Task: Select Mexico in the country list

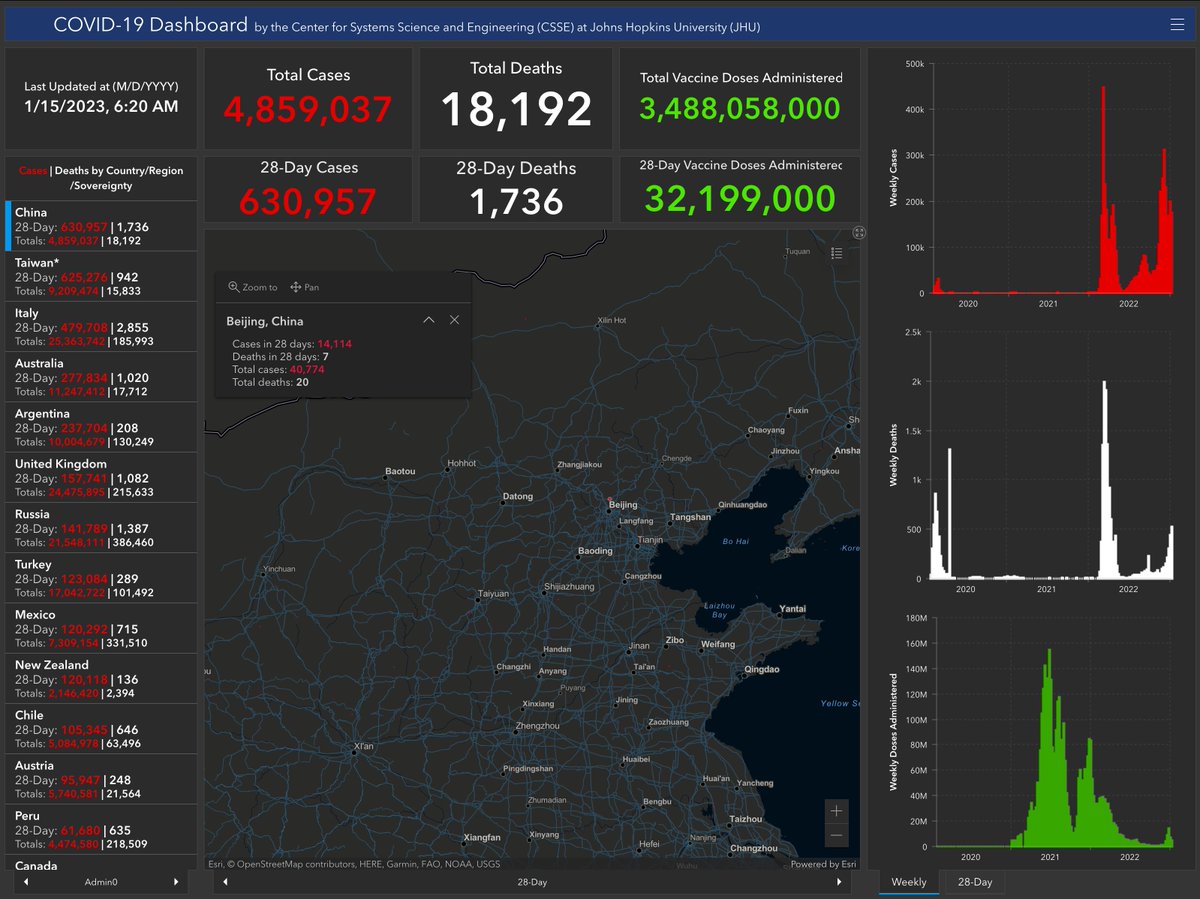Action: [101, 628]
